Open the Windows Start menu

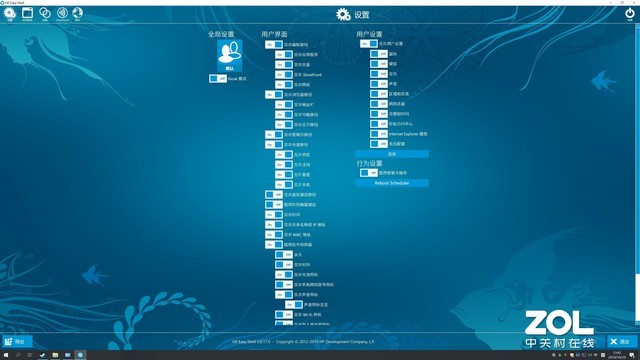[6, 355]
